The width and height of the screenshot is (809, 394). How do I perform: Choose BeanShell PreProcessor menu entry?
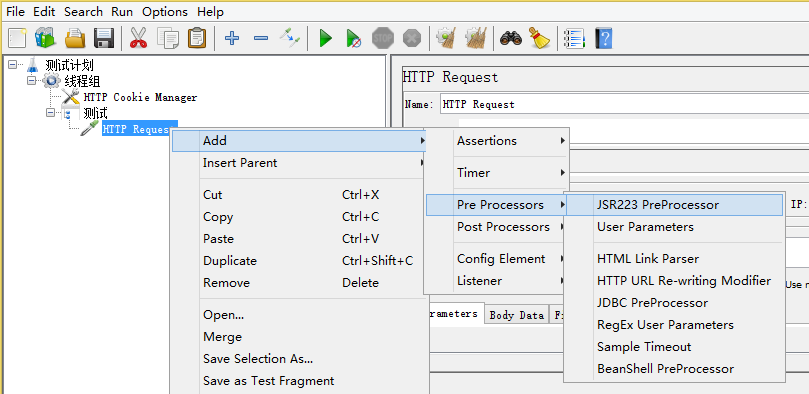[x=665, y=369]
